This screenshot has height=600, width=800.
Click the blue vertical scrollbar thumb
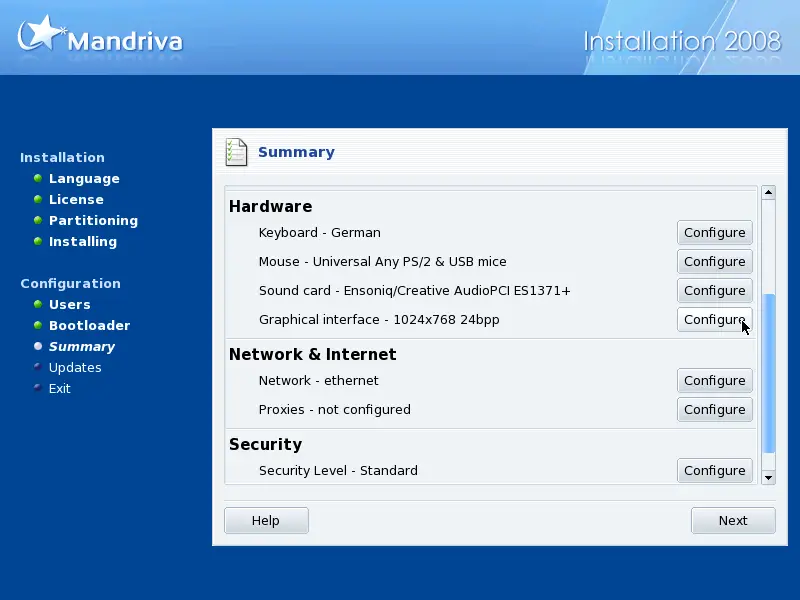(x=768, y=373)
